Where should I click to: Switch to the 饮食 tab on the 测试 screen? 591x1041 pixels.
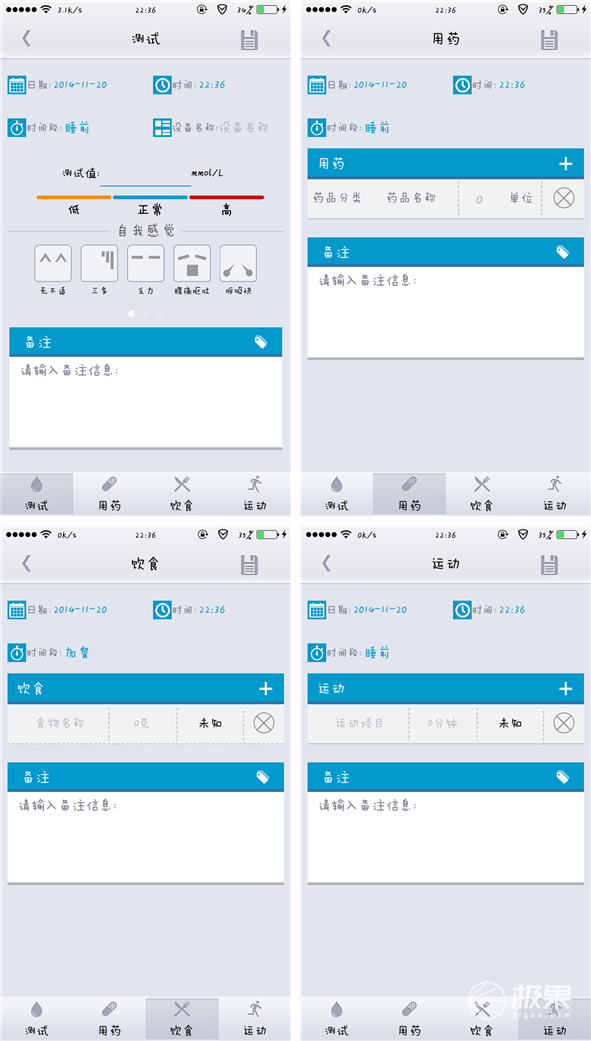(x=182, y=494)
